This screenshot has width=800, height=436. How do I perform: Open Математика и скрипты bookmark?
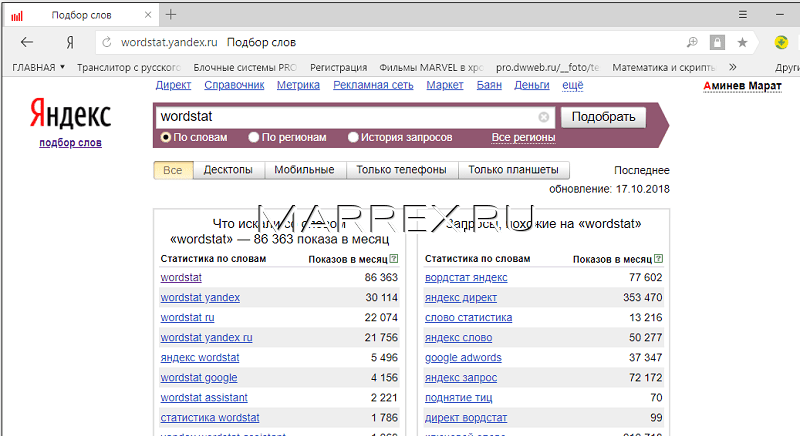point(664,67)
